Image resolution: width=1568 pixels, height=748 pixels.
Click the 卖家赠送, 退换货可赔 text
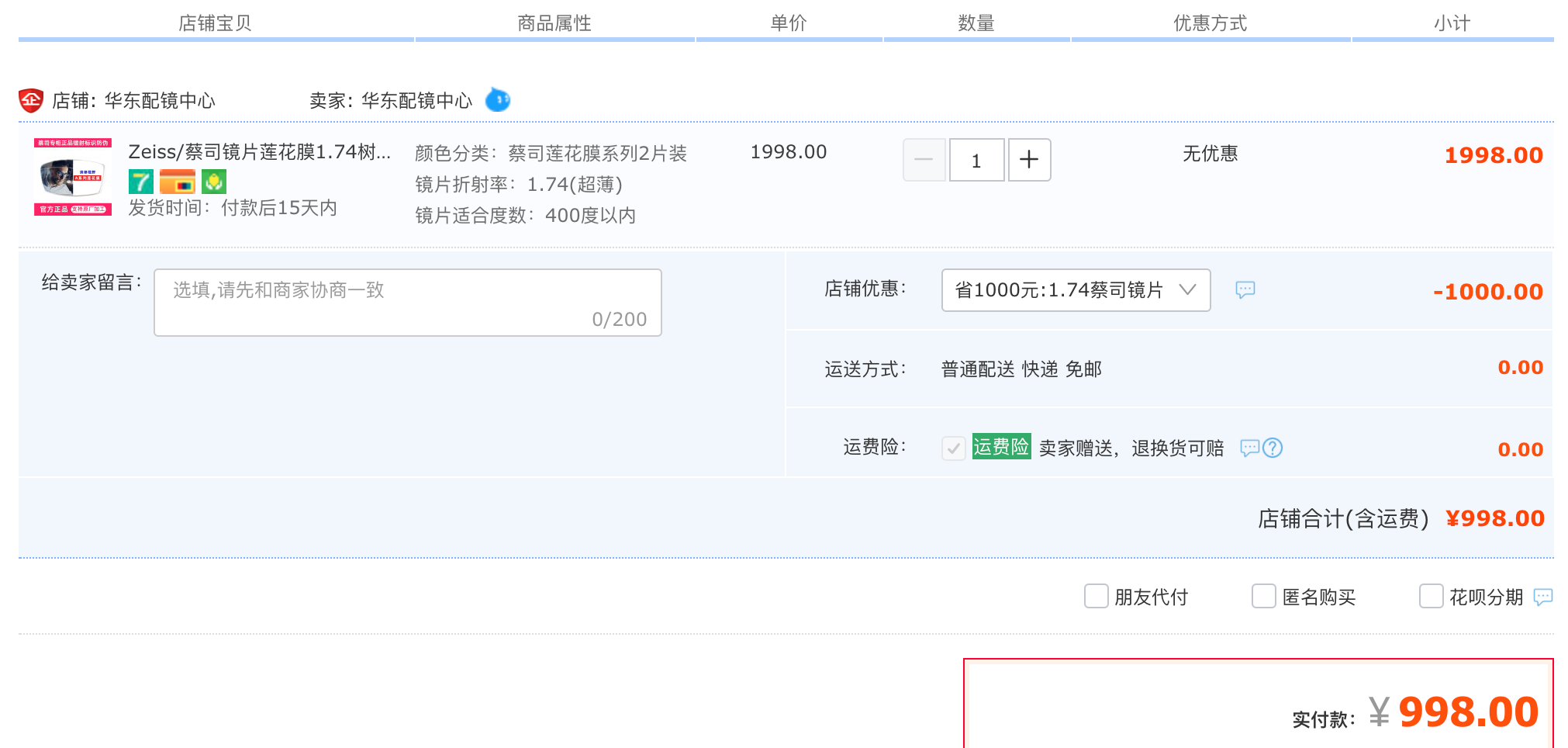tap(1131, 448)
